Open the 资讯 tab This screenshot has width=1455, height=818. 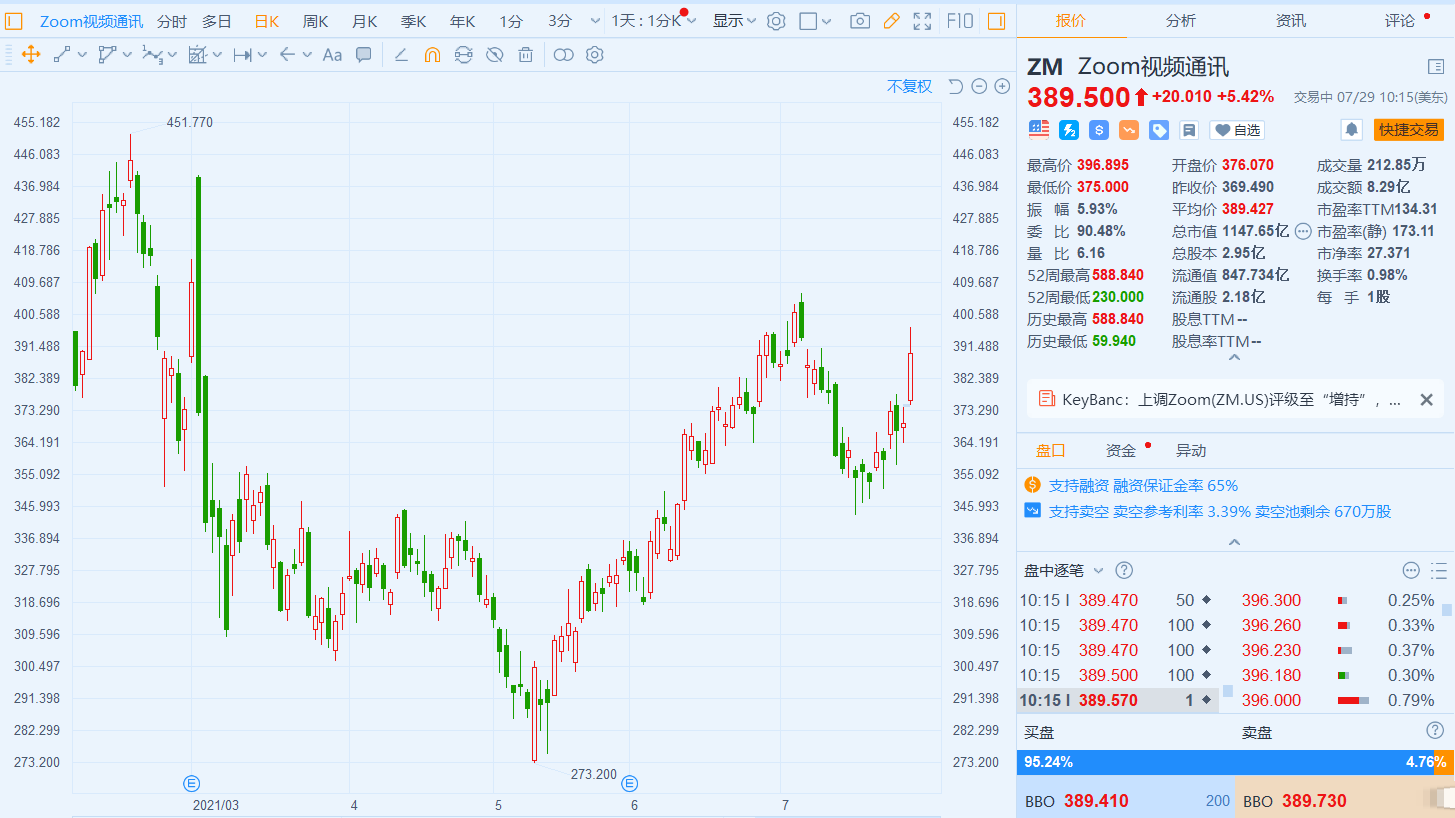pos(1290,20)
